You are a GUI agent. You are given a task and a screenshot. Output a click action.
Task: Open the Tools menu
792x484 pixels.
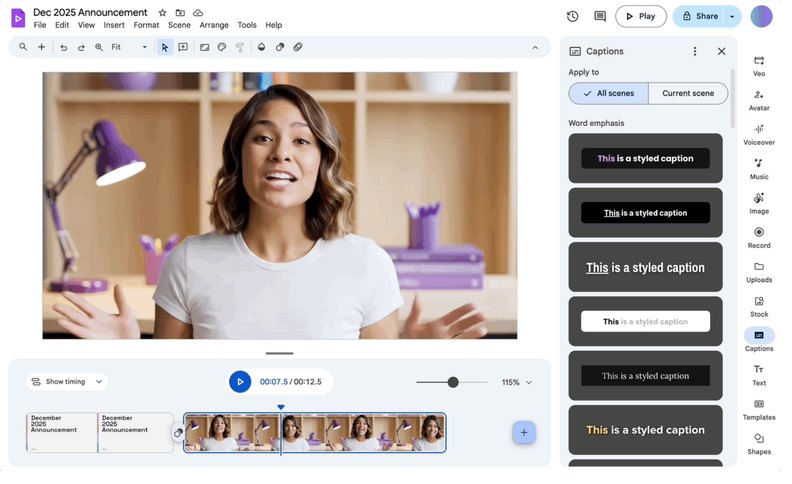tap(246, 25)
